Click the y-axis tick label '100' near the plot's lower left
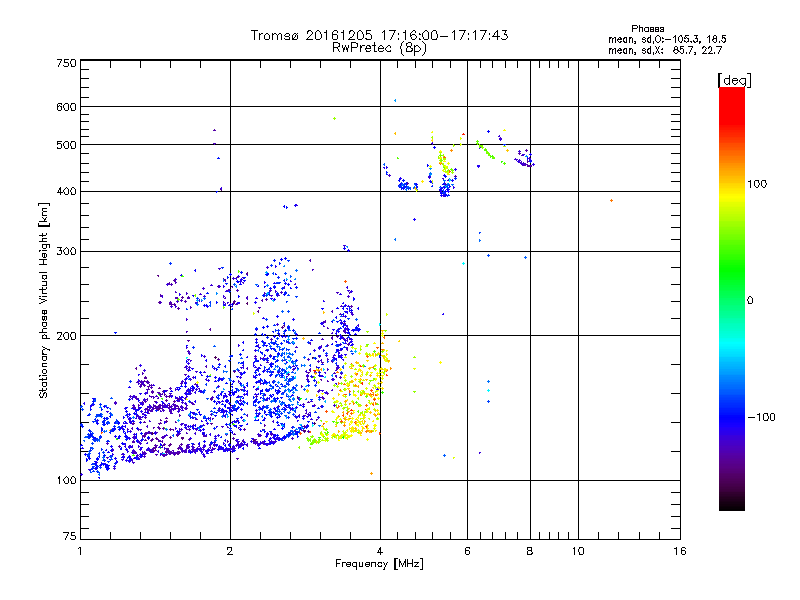 tap(67, 480)
